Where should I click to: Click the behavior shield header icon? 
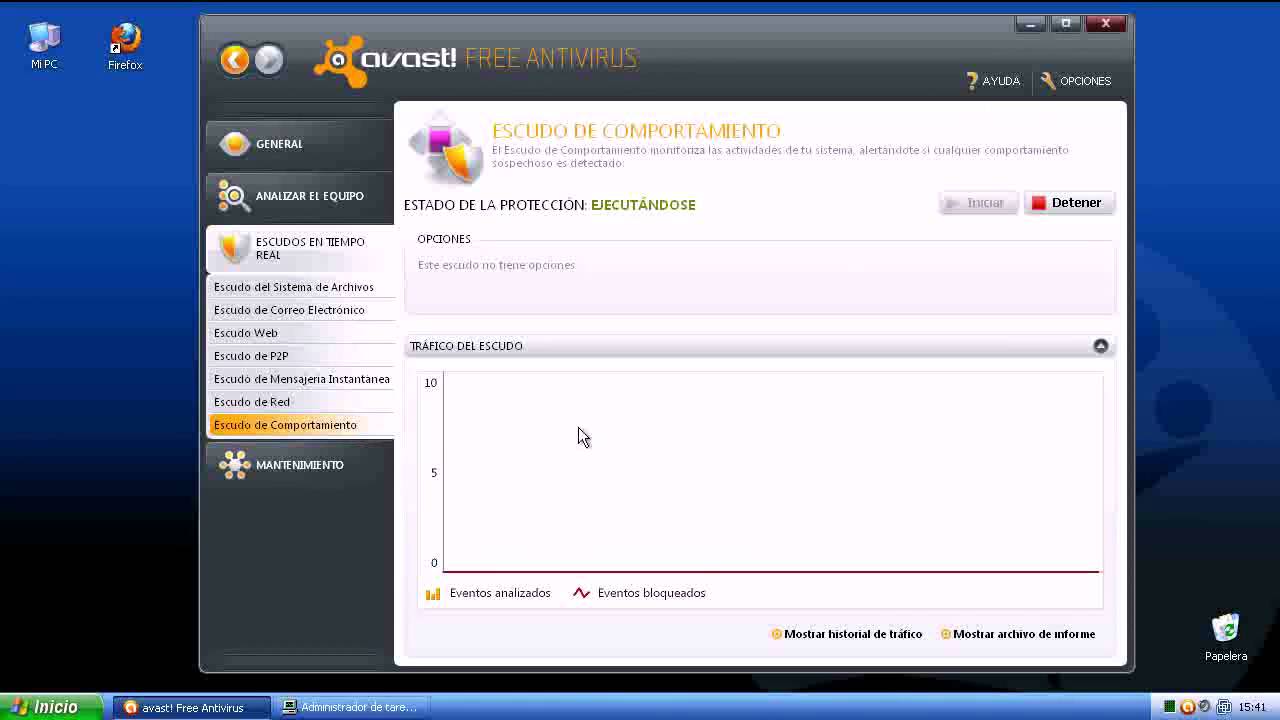click(x=445, y=150)
